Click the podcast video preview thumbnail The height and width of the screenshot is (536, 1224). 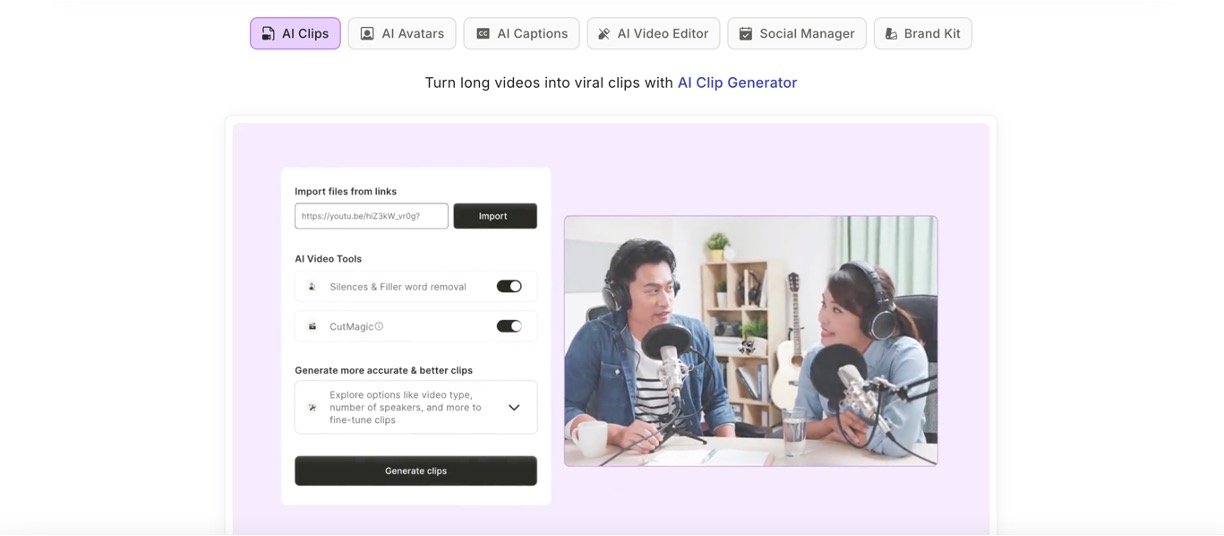(751, 341)
